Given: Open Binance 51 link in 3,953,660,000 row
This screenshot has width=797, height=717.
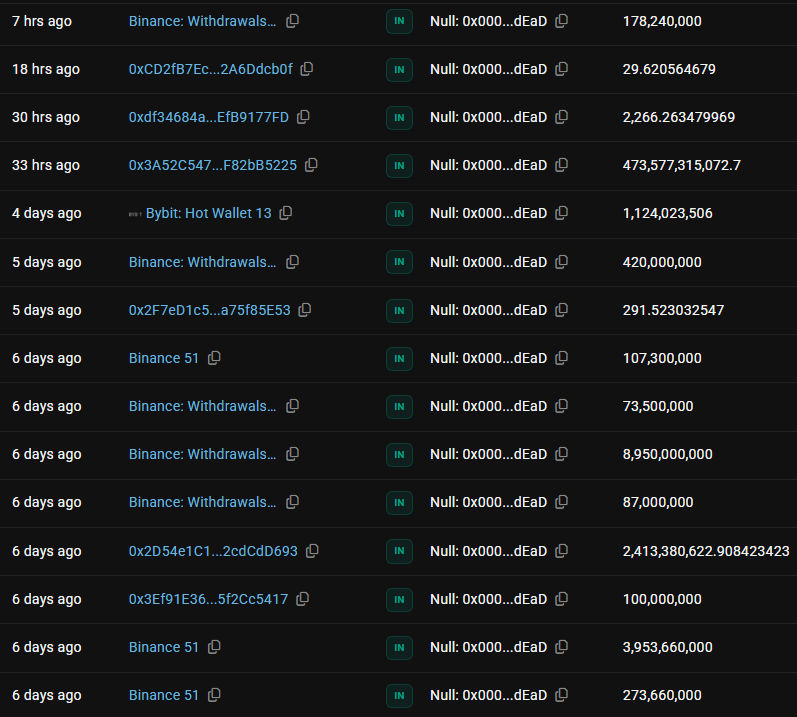Looking at the screenshot, I should [164, 647].
